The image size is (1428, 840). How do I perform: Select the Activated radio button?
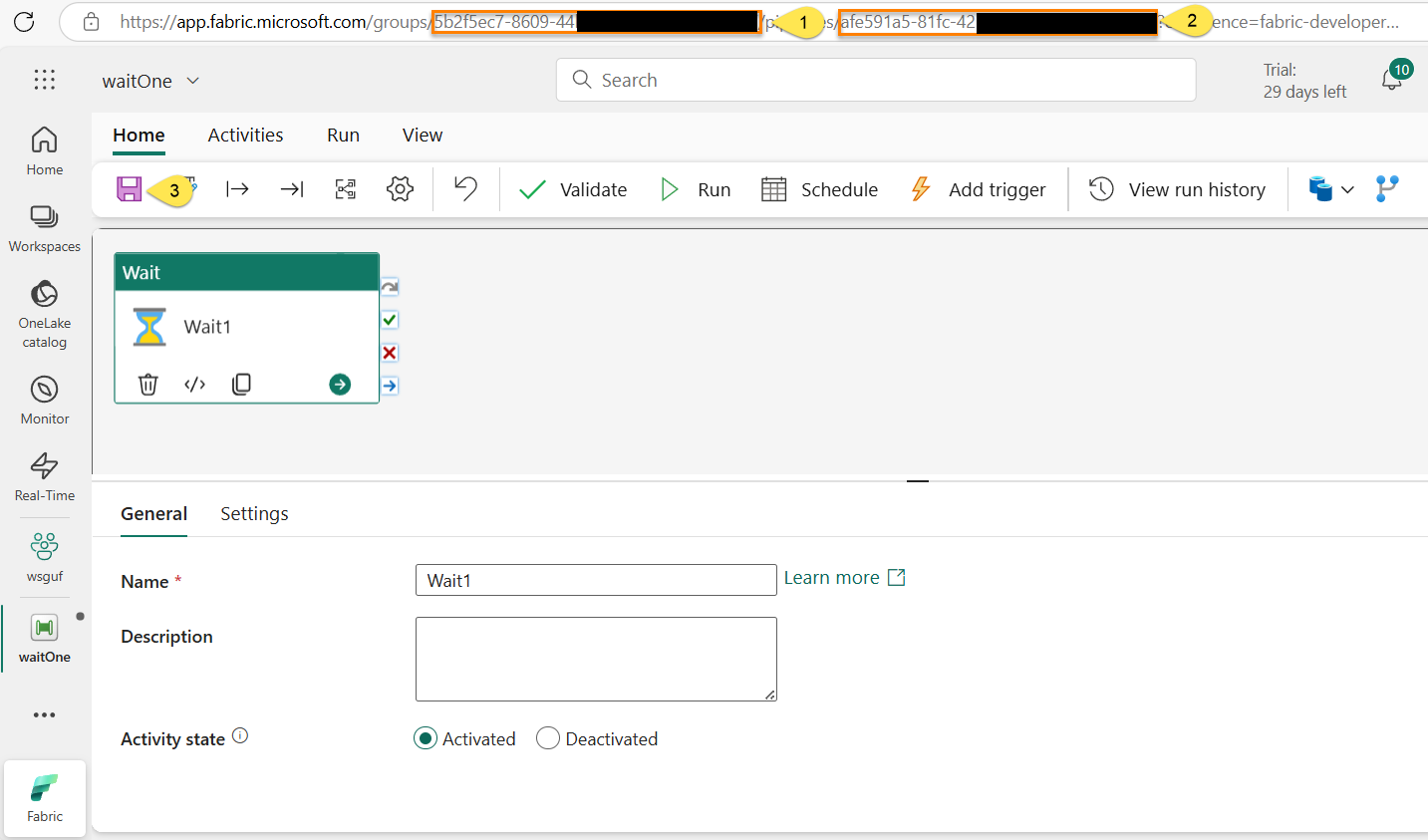click(426, 738)
